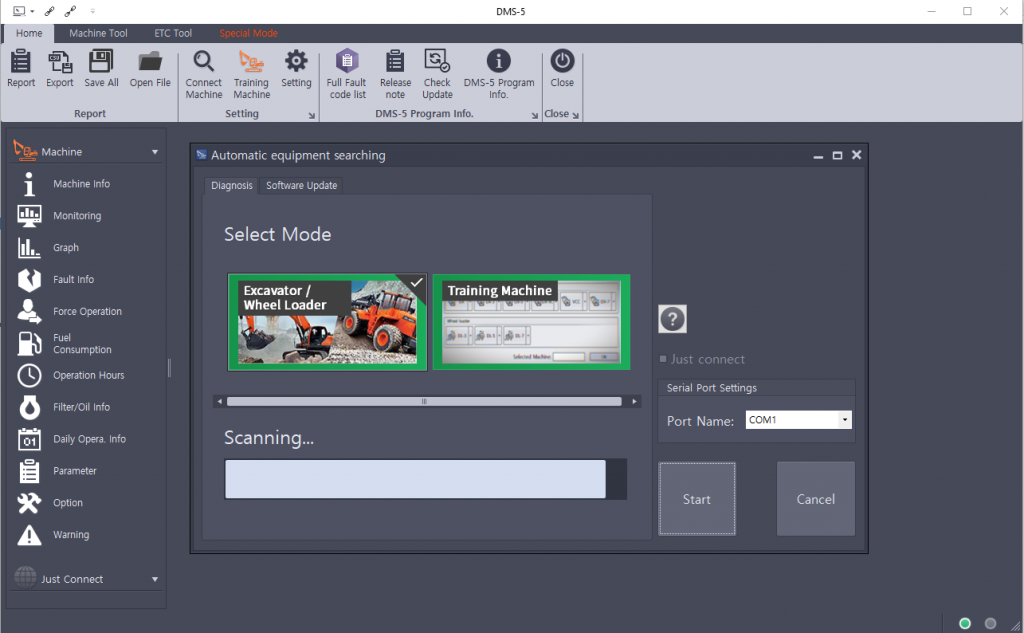Toggle the Just connect checkbox
This screenshot has height=633, width=1024.
tap(663, 360)
